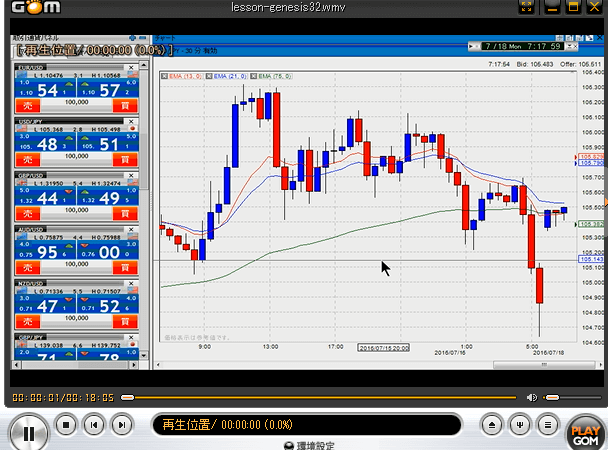Skip to the next track
This screenshot has height=450, width=608.
point(121,424)
